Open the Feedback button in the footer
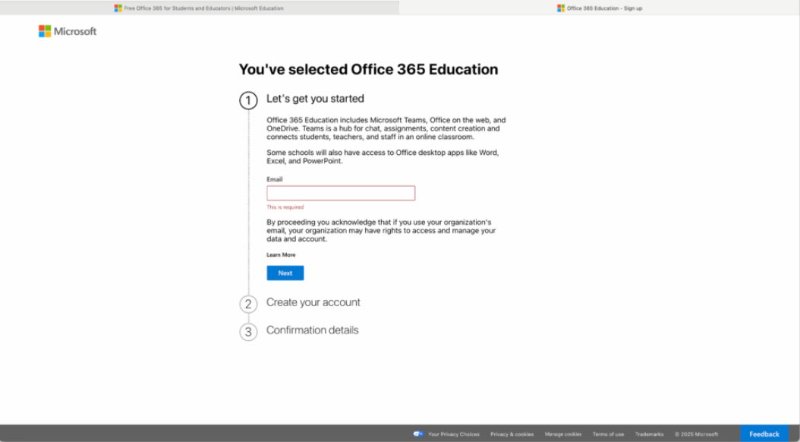This screenshot has width=800, height=442. click(764, 434)
